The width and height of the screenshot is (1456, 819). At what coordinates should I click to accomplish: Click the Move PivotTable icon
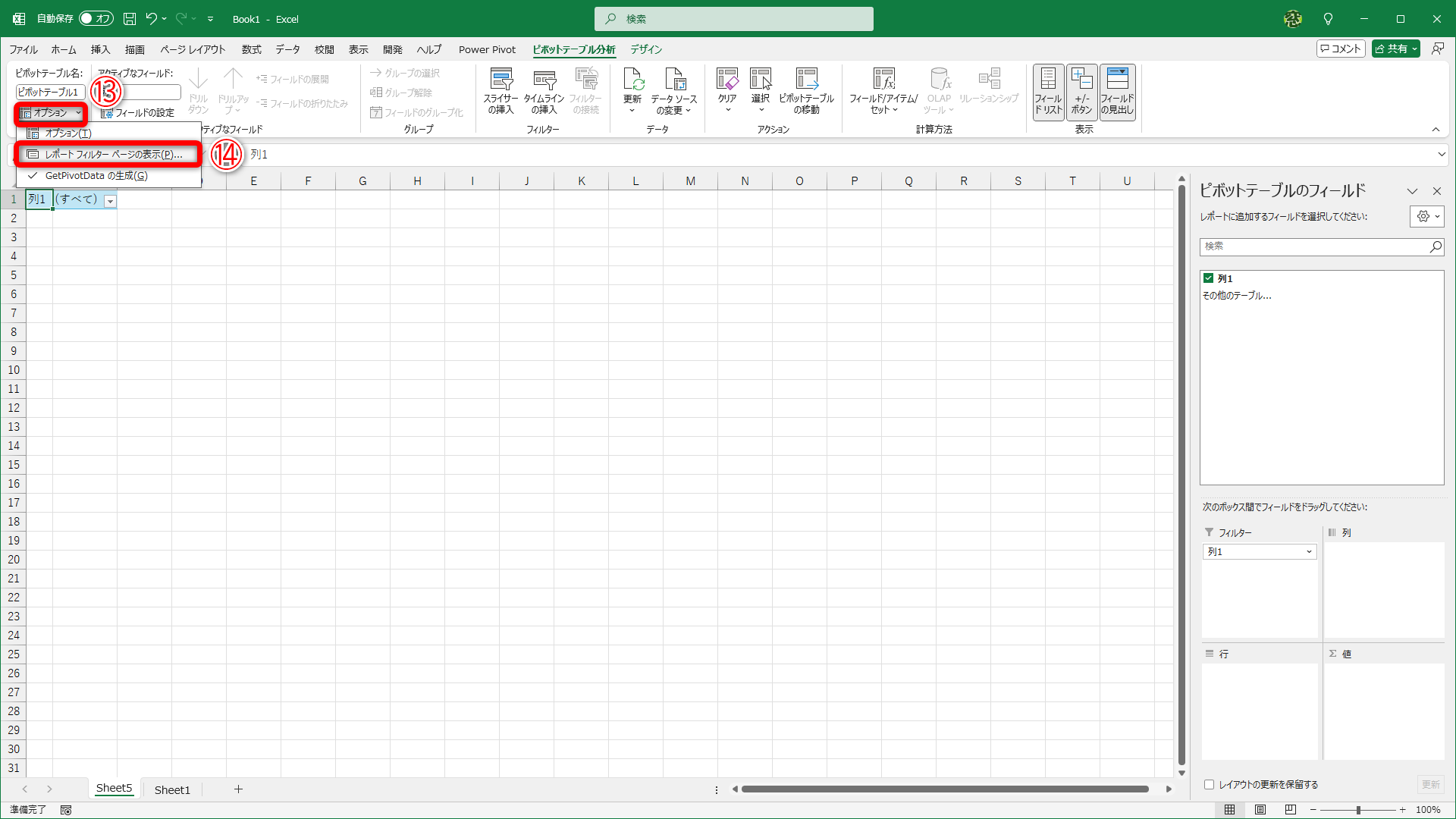pyautogui.click(x=806, y=80)
